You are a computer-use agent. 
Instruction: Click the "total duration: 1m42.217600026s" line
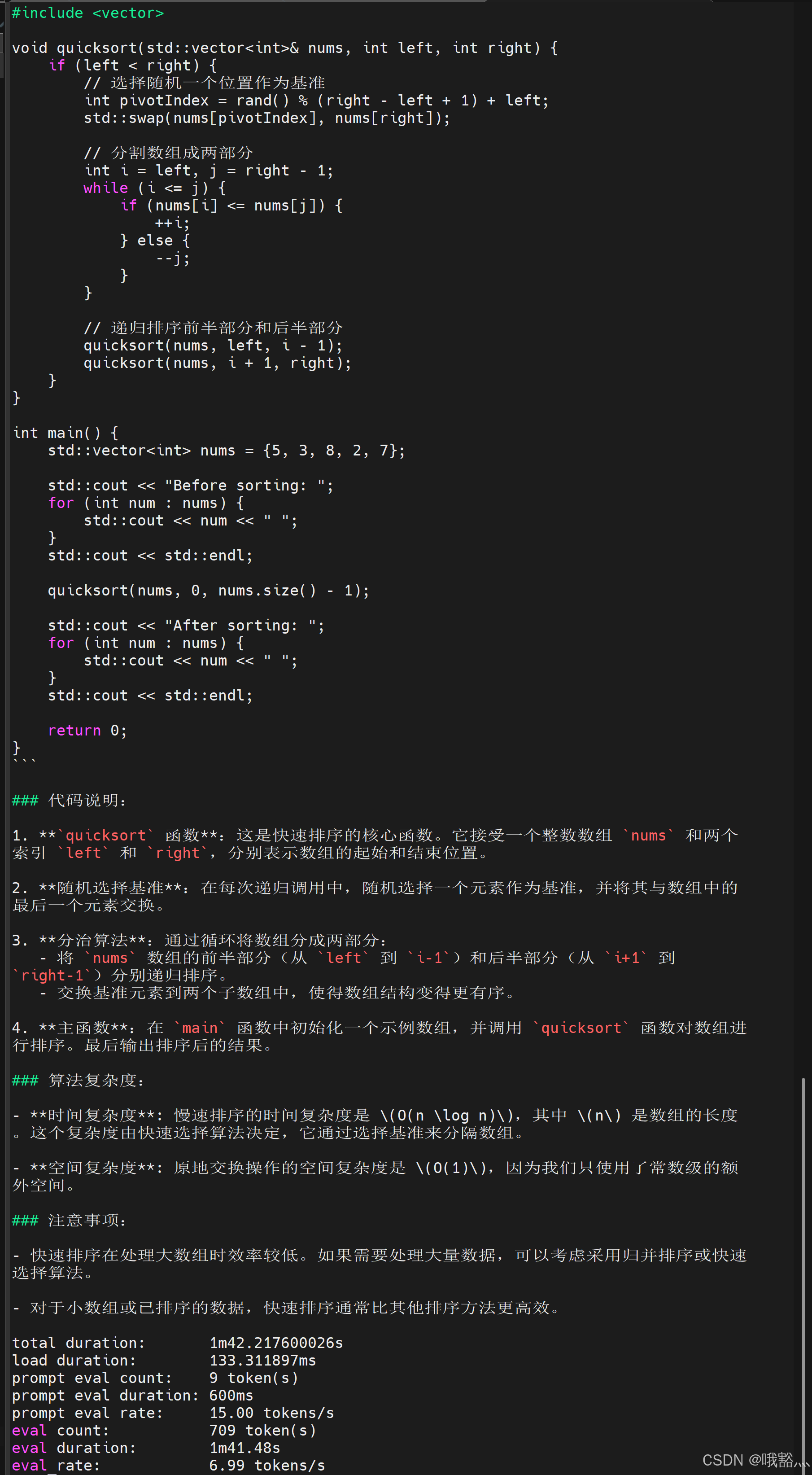178,1343
